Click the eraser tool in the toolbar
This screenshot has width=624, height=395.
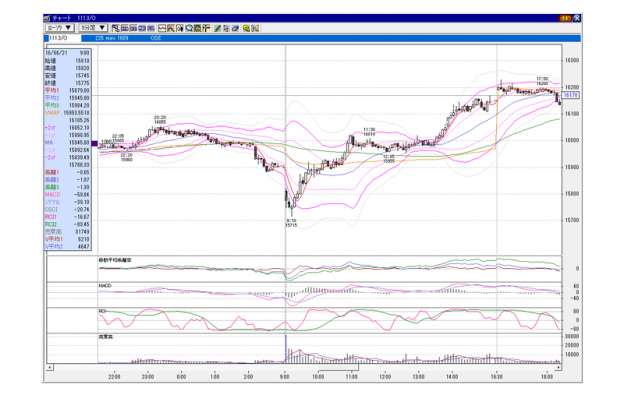[235, 28]
